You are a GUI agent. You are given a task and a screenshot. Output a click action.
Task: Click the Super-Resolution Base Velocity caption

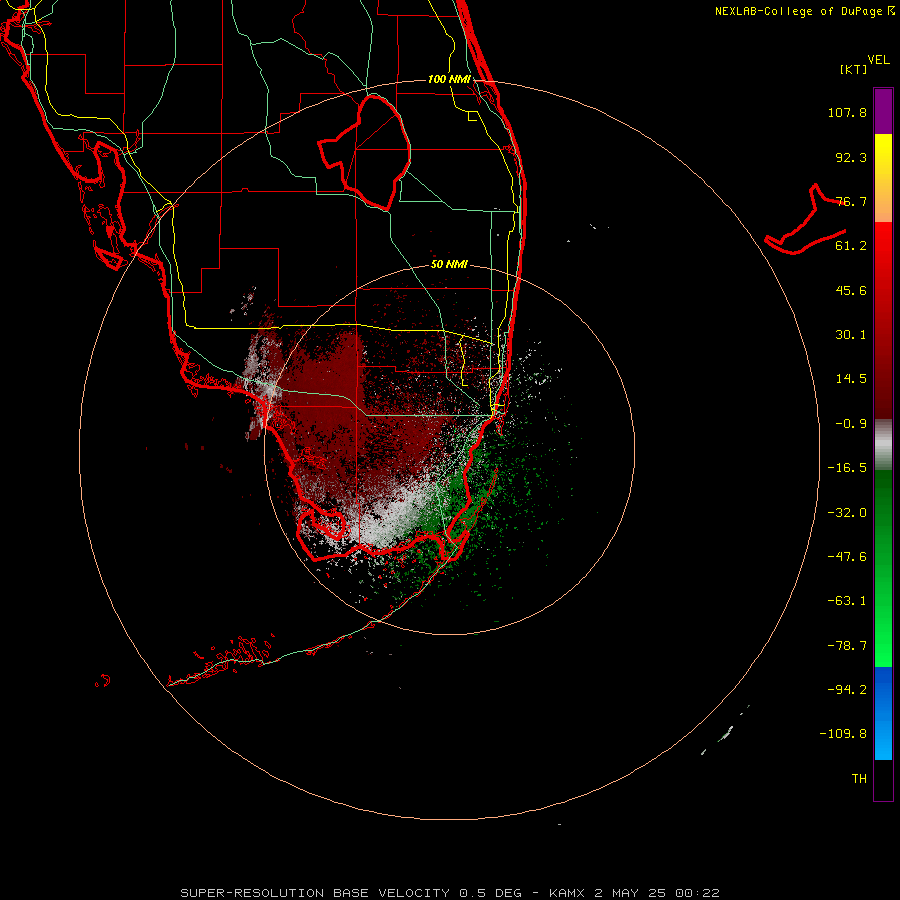point(449,893)
